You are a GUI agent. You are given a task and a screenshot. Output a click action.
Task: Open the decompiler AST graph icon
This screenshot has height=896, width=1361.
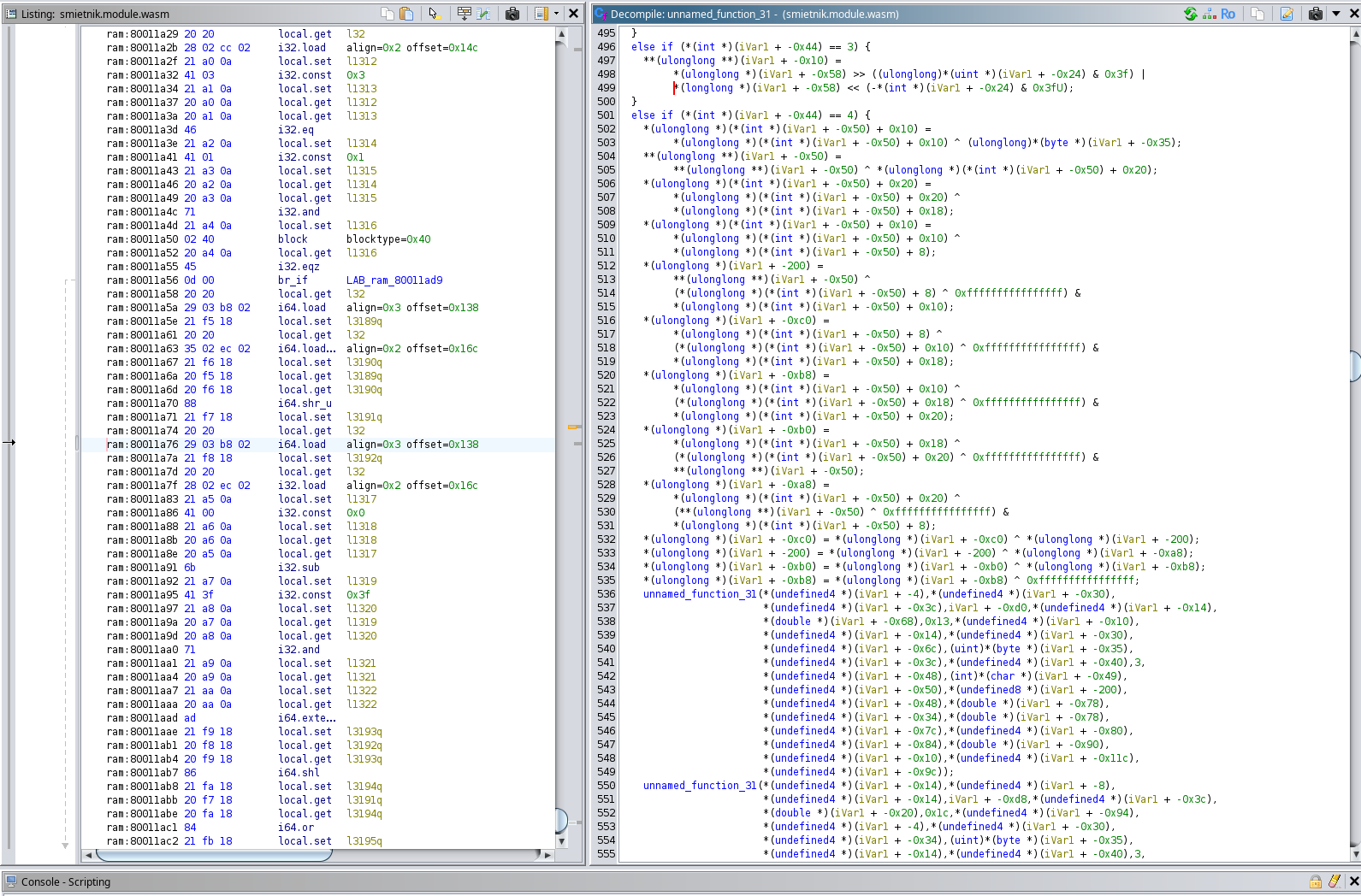point(1210,14)
